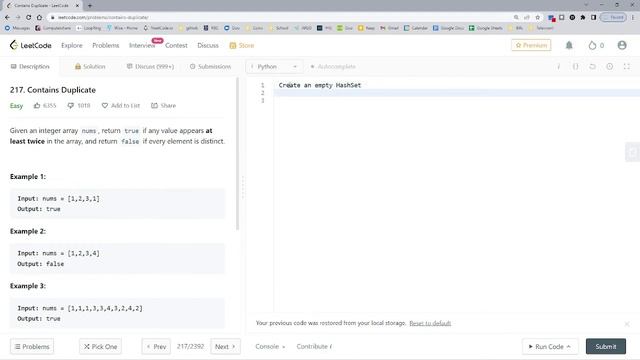Go to Next problem
Viewport: 640px width, 360px height.
(x=225, y=347)
